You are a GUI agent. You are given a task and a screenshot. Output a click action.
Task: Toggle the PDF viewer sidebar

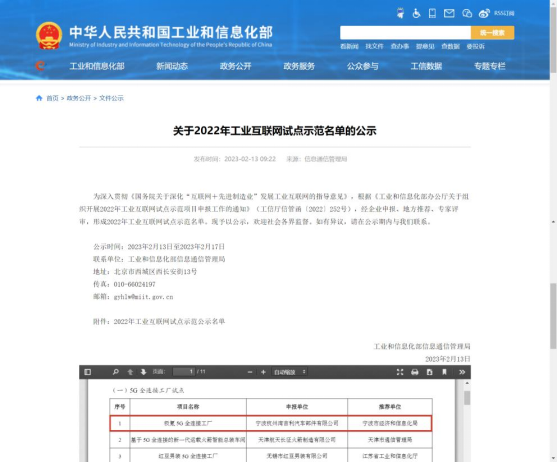[88, 372]
